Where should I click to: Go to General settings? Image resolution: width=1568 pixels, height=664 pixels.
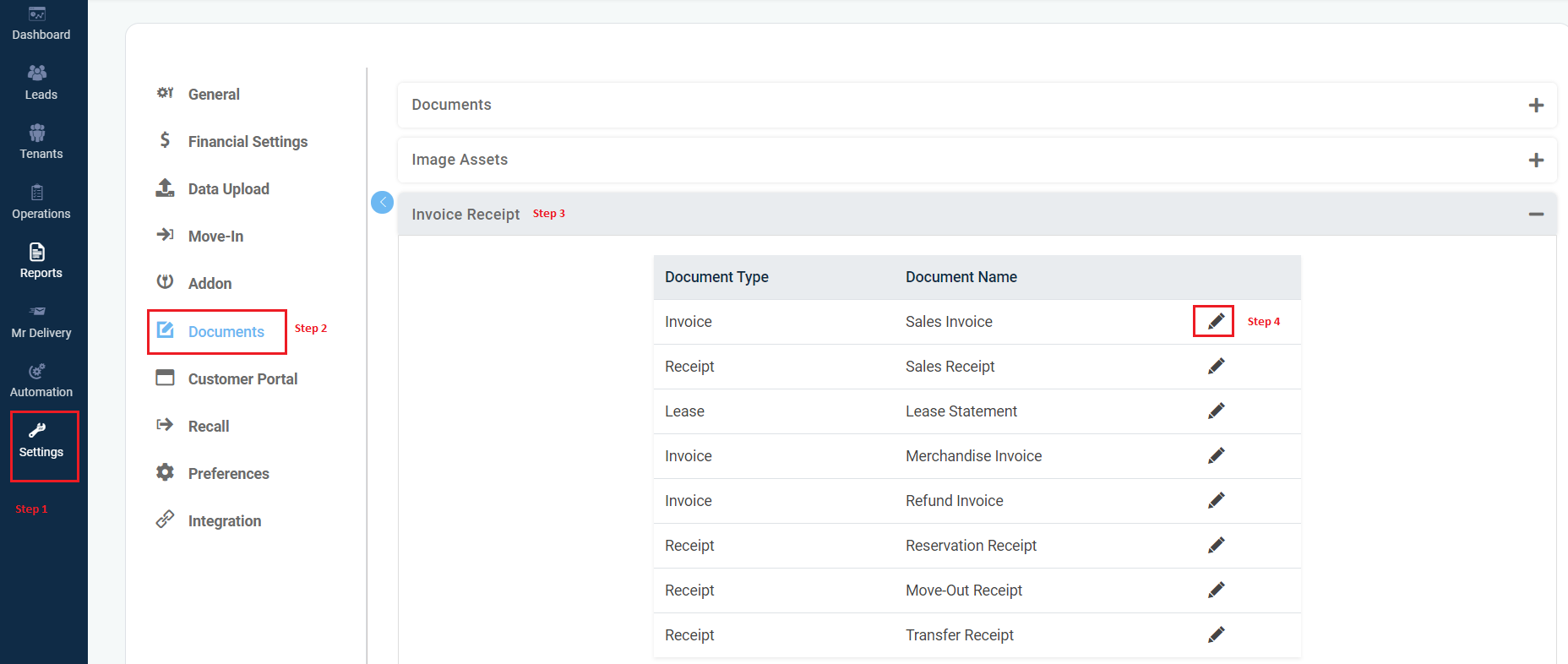tap(214, 95)
